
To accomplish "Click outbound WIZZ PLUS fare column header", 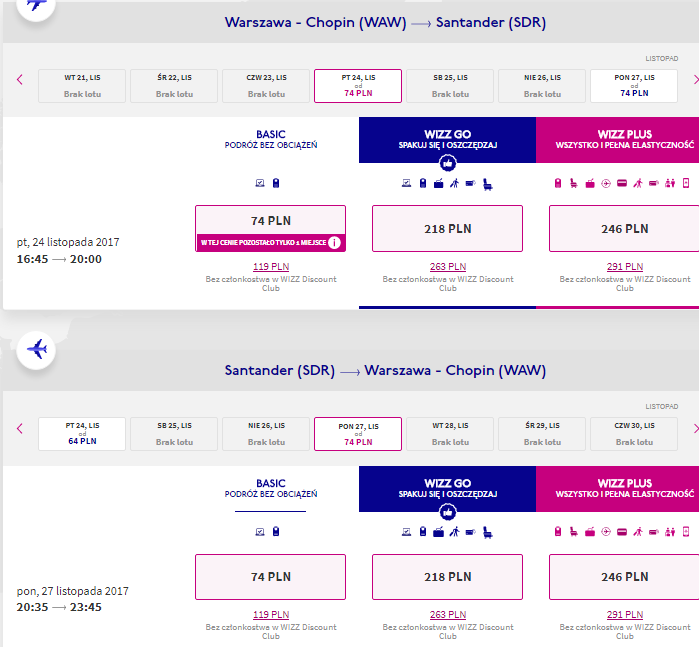I will (617, 140).
